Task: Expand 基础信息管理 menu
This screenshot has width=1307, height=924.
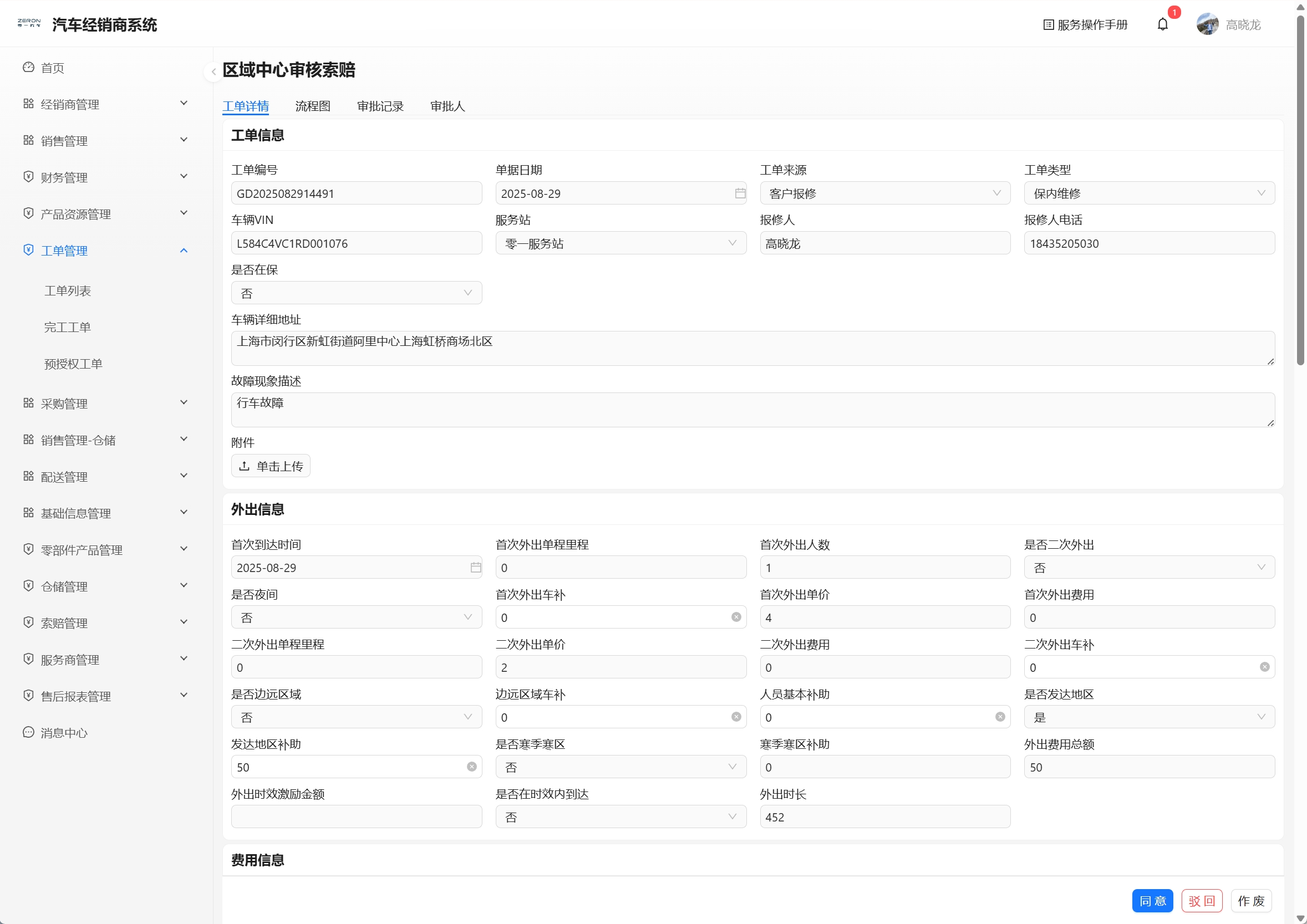Action: coord(106,513)
